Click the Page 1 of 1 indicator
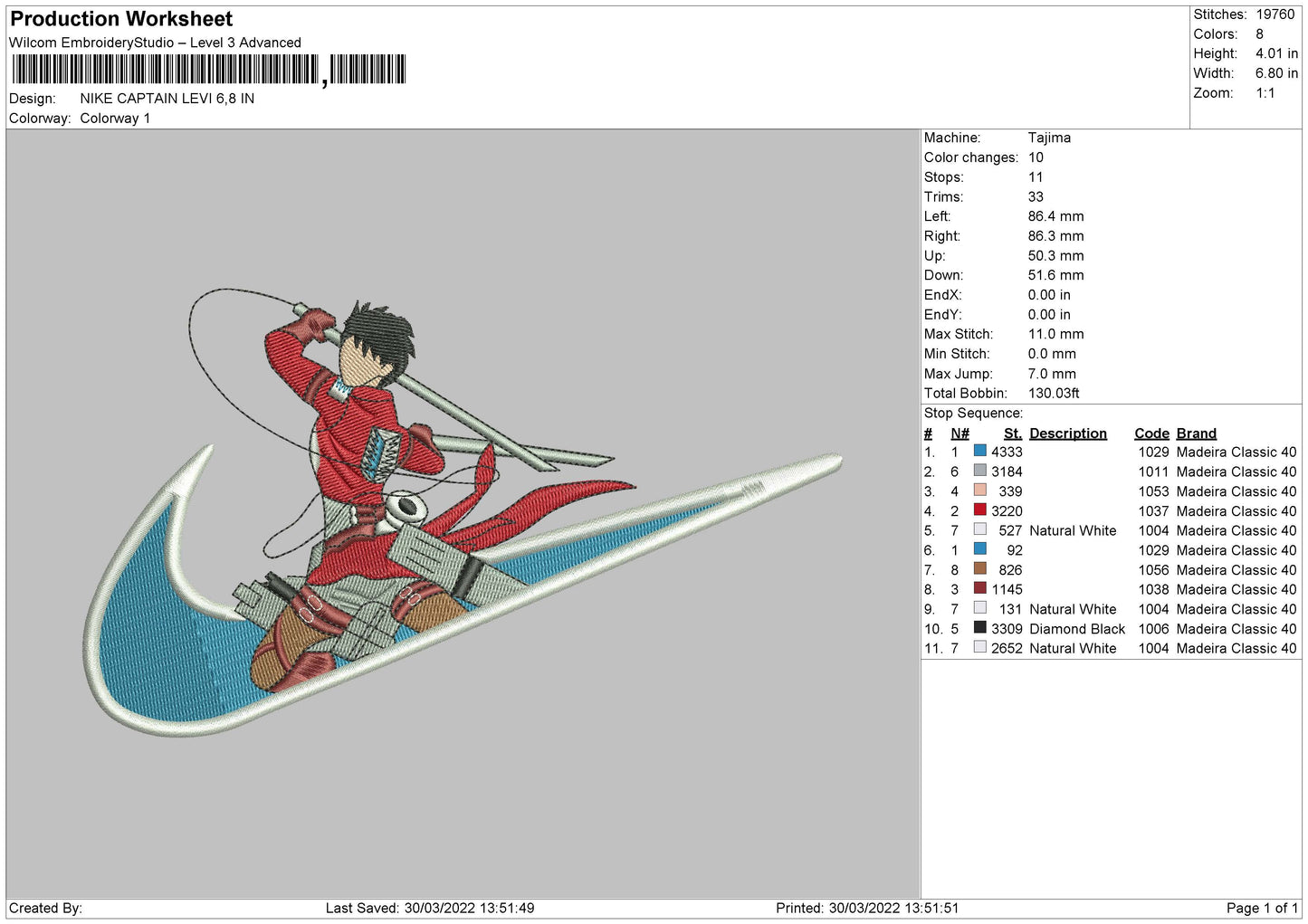Screen dimensions: 1308x924 coord(1262,908)
